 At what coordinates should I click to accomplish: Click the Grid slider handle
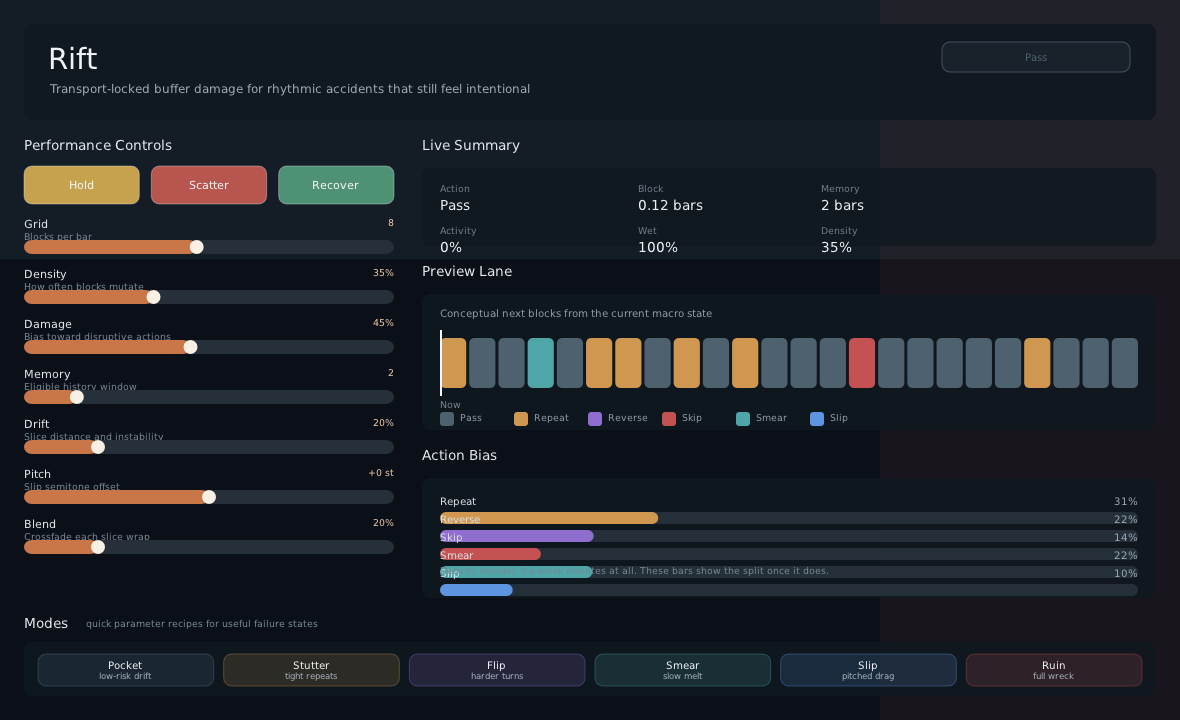click(x=196, y=247)
